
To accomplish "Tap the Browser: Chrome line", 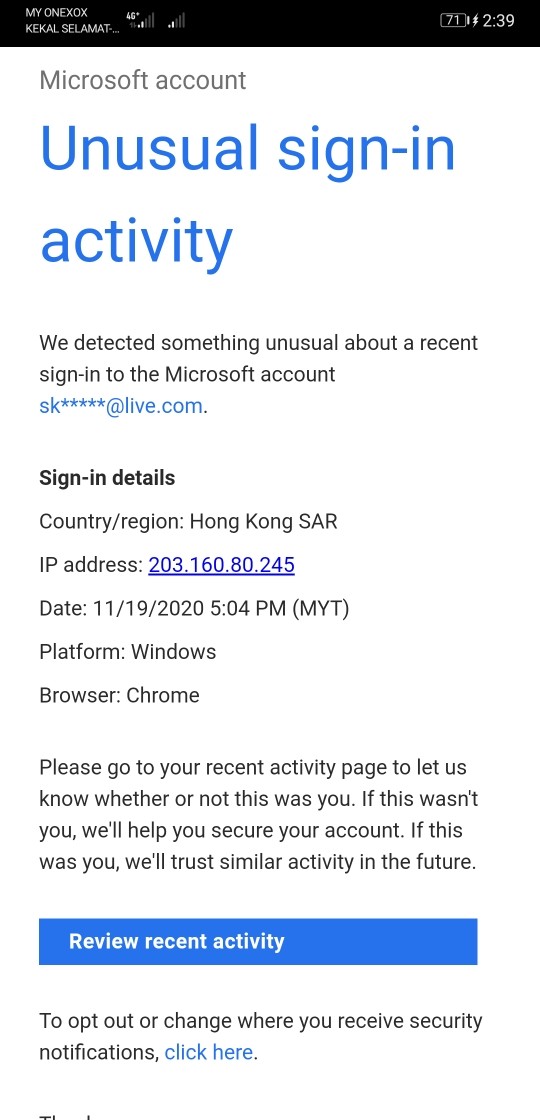I will [x=119, y=695].
